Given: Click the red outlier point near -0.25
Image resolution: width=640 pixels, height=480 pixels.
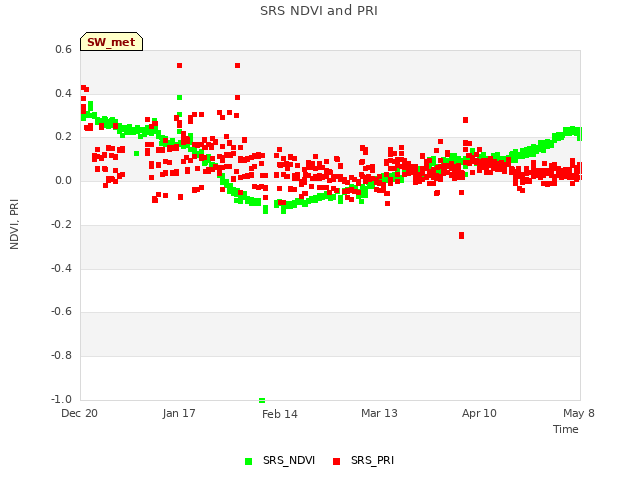Looking at the screenshot, I should coord(461,236).
